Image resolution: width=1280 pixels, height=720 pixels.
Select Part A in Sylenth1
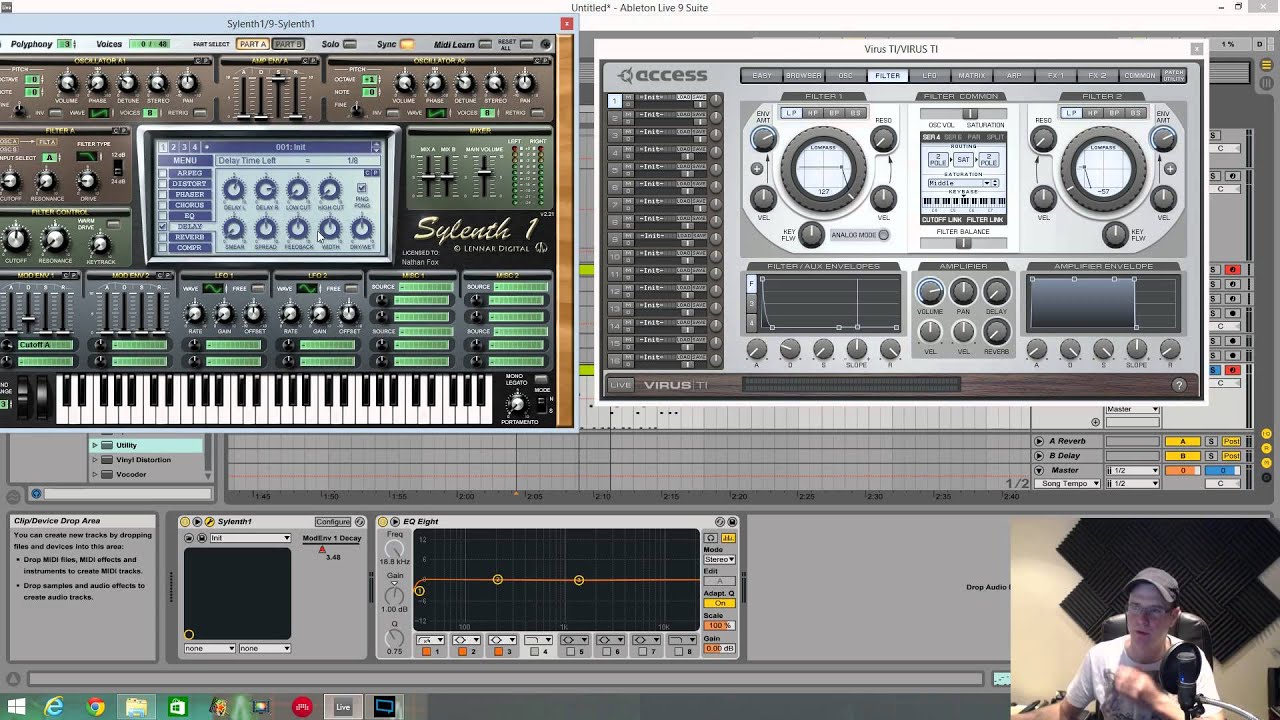click(253, 44)
